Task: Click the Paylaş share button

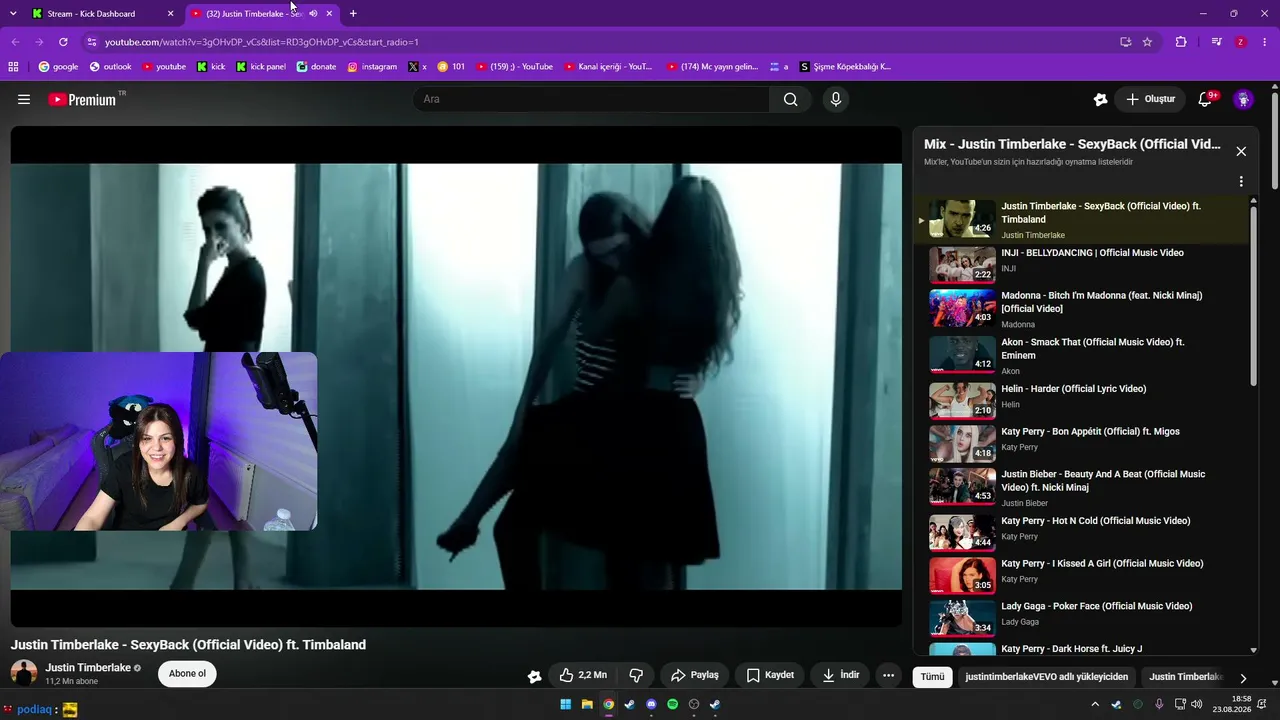Action: coord(695,675)
